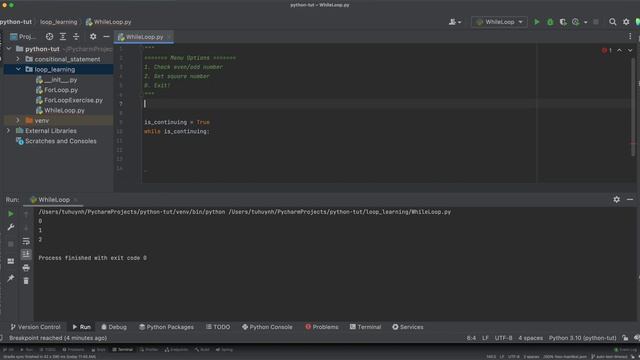Screen dimensions: 640x360
Task: Select WhileLoop.py in project tree
Action: pos(60,110)
